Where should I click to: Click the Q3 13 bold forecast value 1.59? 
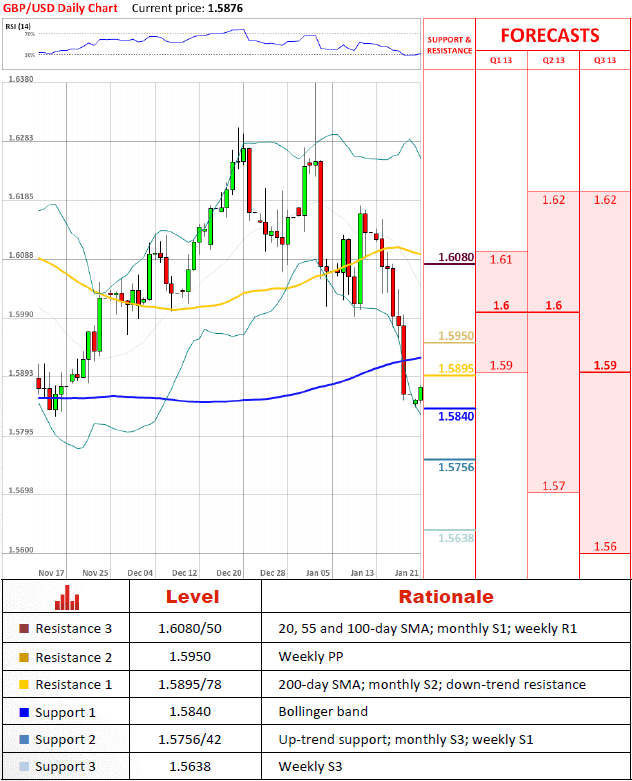pos(605,365)
